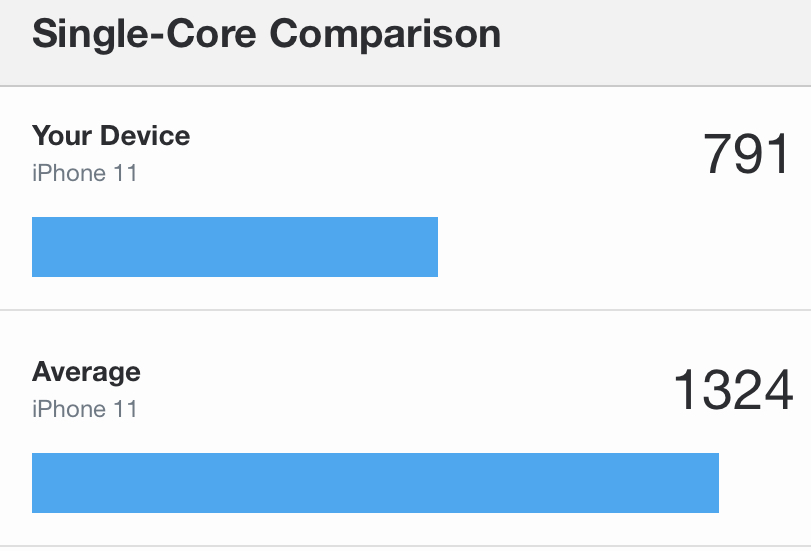Click the word Device in Your Device

tap(145, 136)
